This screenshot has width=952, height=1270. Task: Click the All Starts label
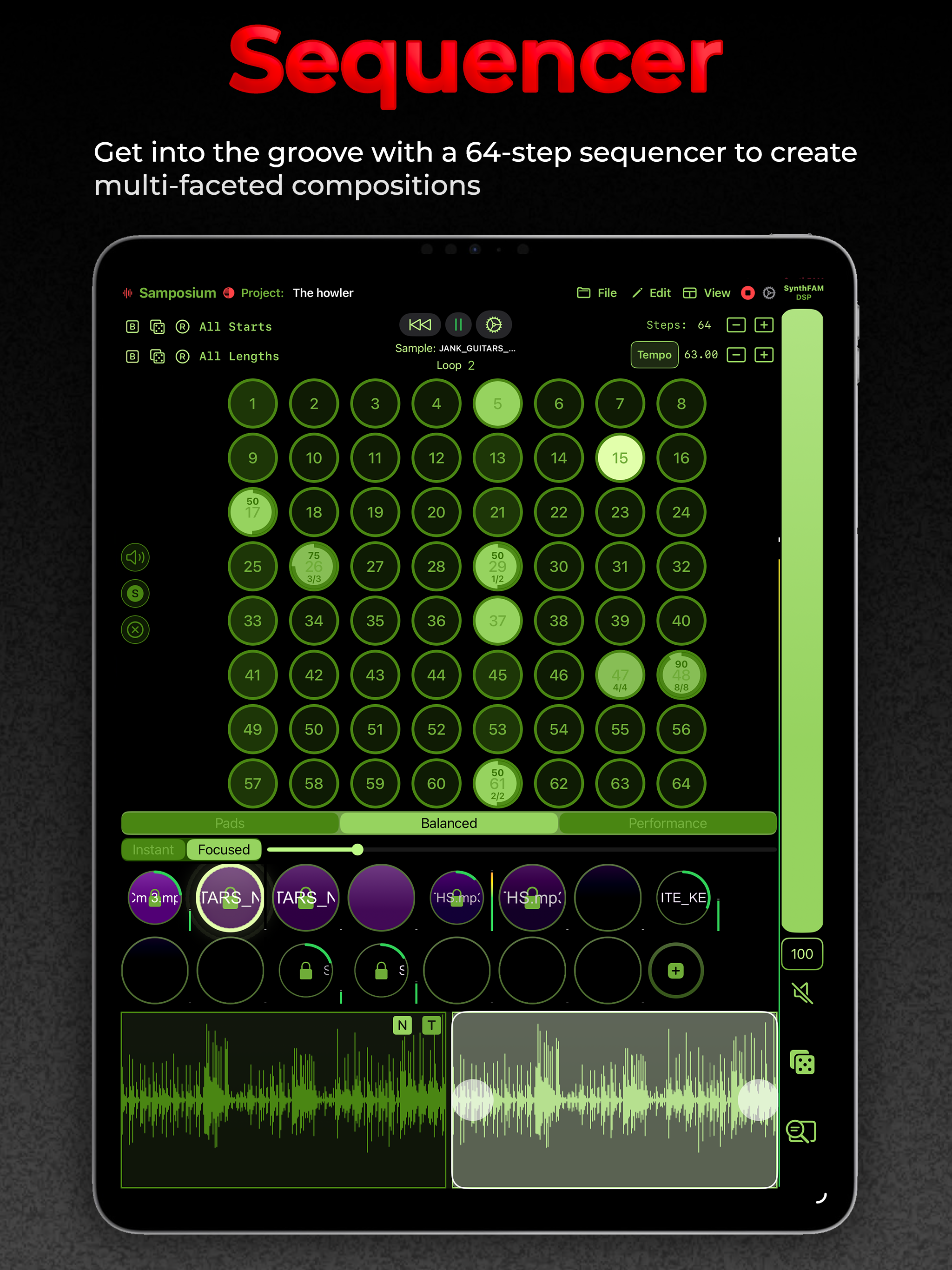tap(235, 327)
